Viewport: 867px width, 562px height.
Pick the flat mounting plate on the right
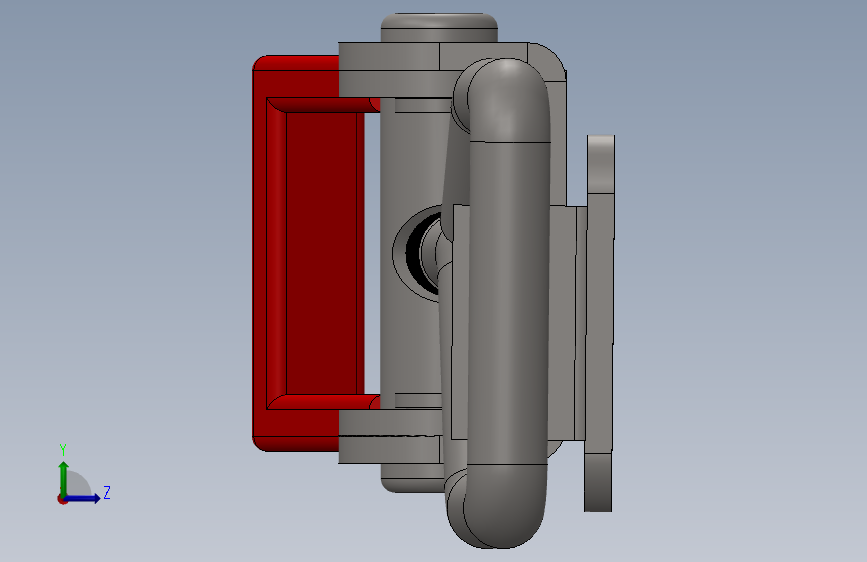point(599,324)
